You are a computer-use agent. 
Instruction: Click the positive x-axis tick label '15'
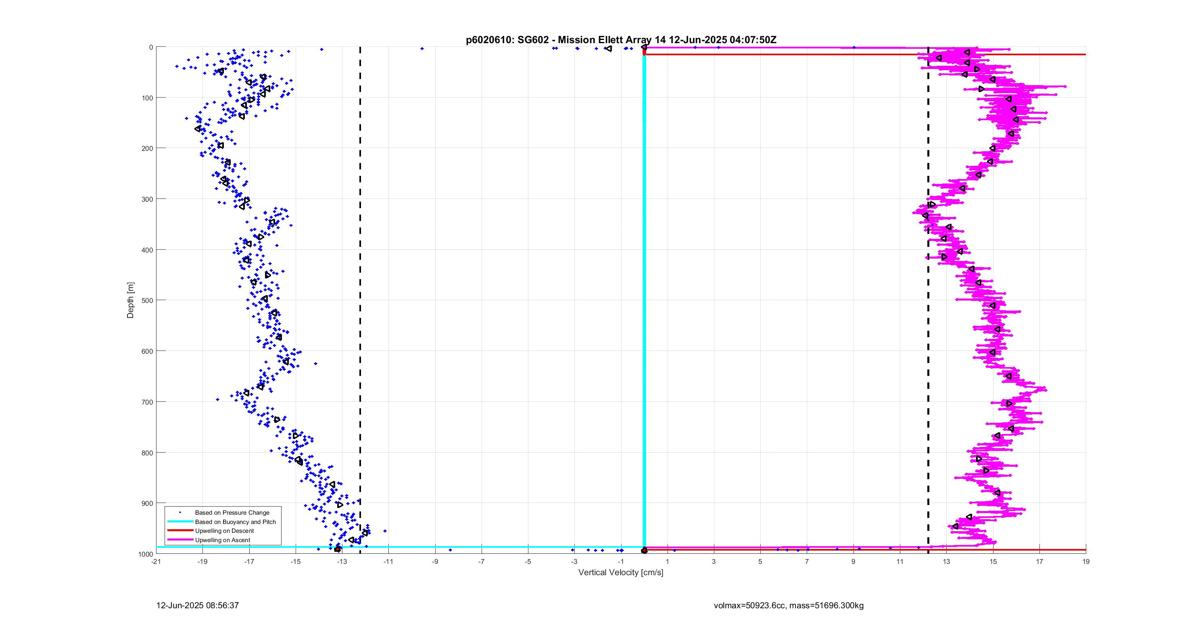click(993, 561)
